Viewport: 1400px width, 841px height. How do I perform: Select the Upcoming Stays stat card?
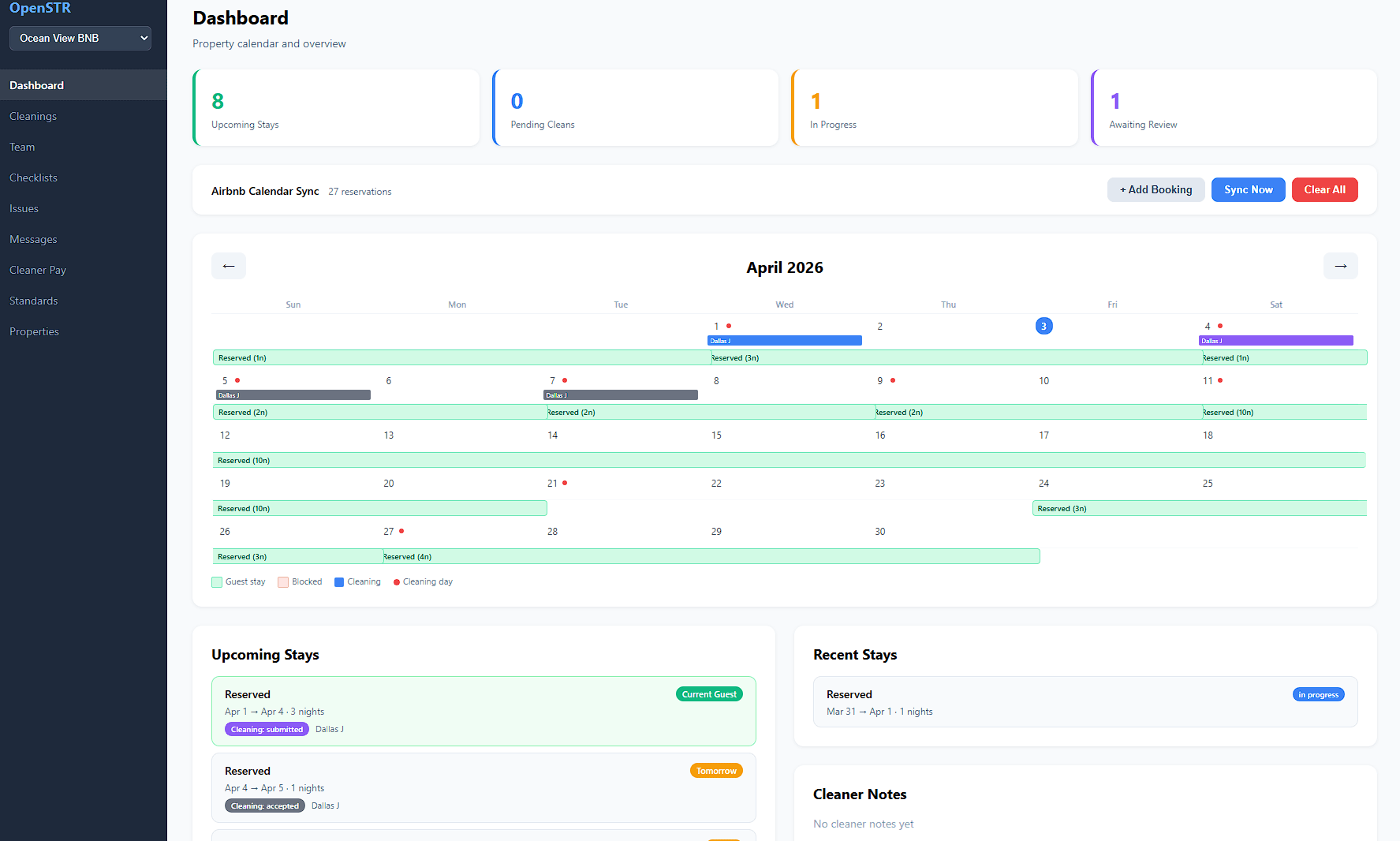(x=336, y=108)
